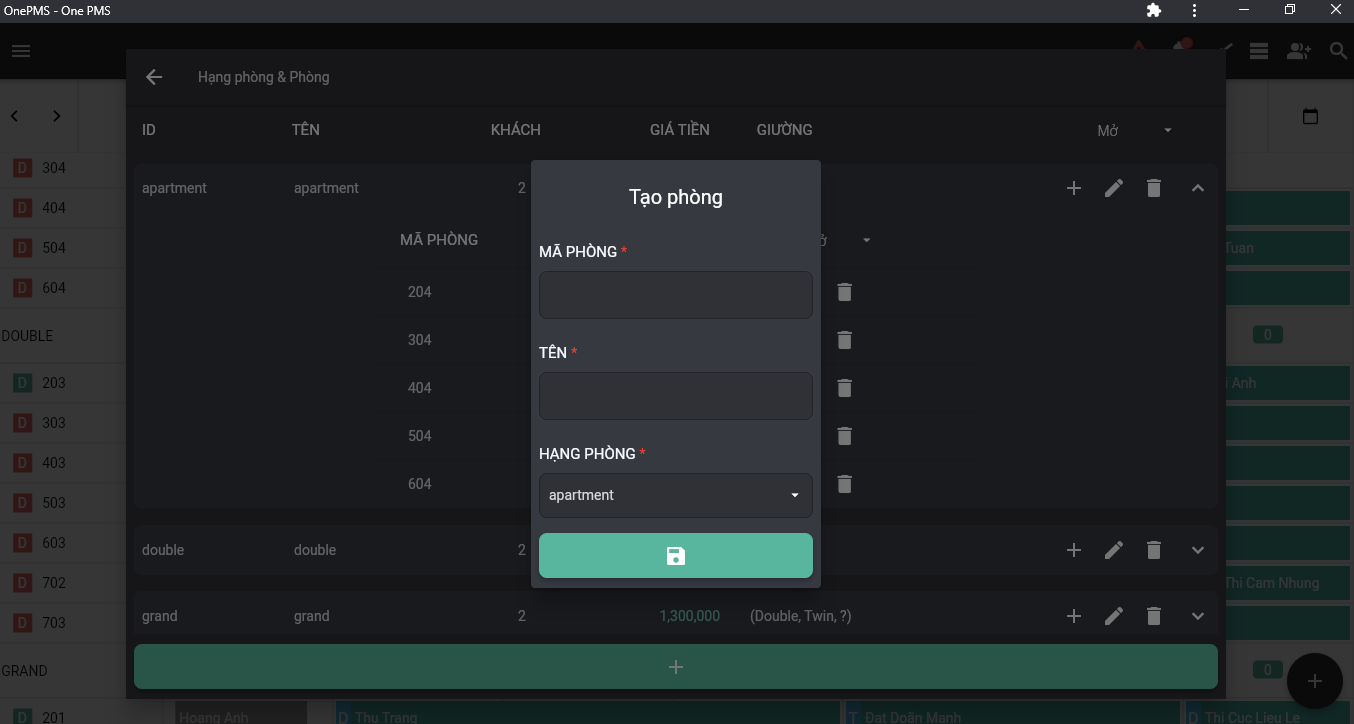Image resolution: width=1354 pixels, height=724 pixels.
Task: Go to previous date with left chevron
Action: 15,116
